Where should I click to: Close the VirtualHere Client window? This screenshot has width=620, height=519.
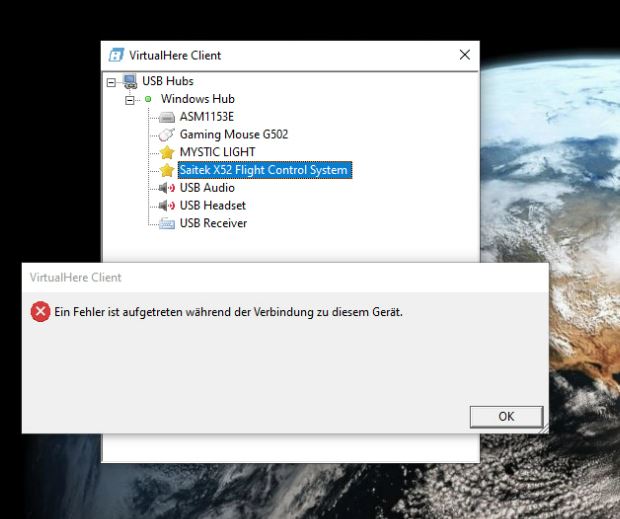(465, 55)
